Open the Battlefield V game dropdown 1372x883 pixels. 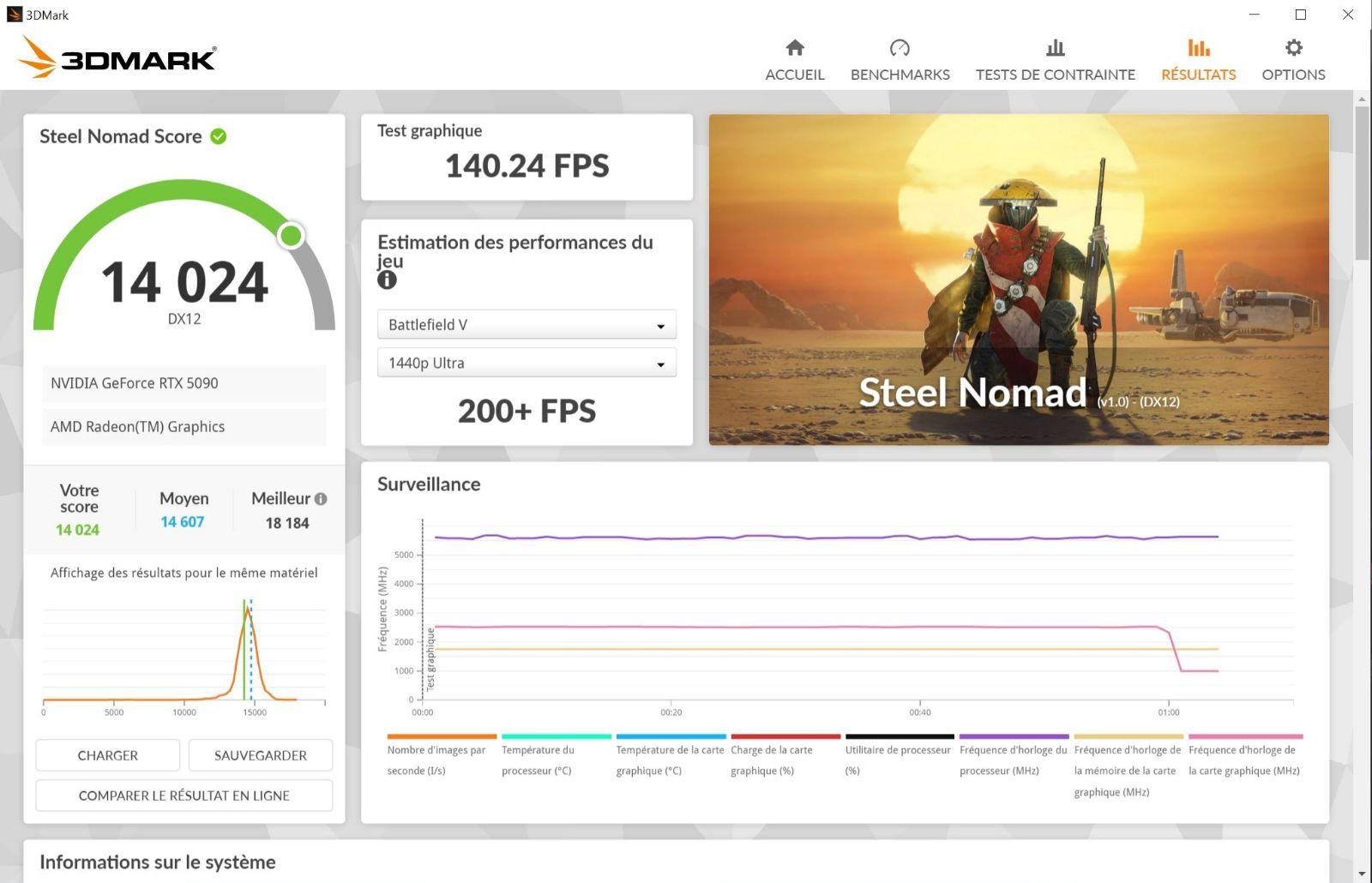point(527,325)
